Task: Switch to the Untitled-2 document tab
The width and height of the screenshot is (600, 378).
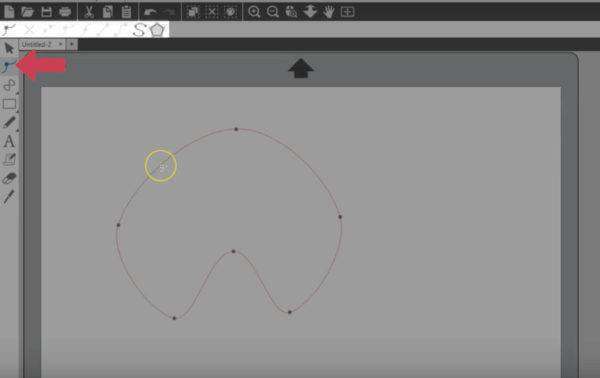Action: coord(37,45)
